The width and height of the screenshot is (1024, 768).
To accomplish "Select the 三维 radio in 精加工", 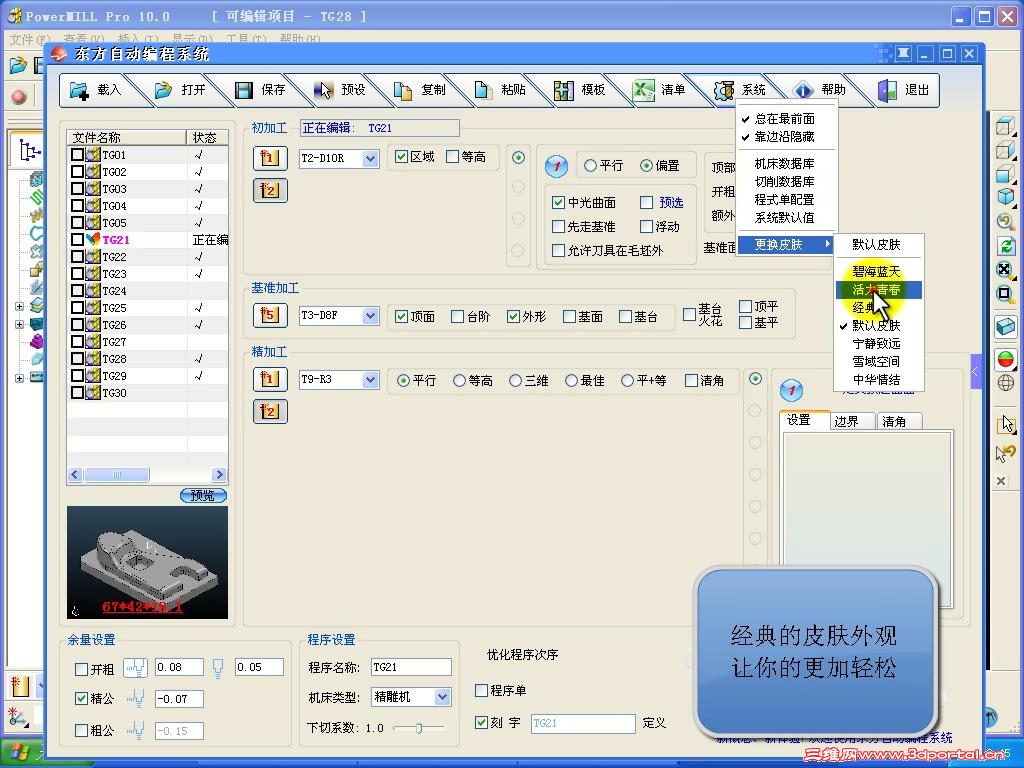I will (516, 380).
